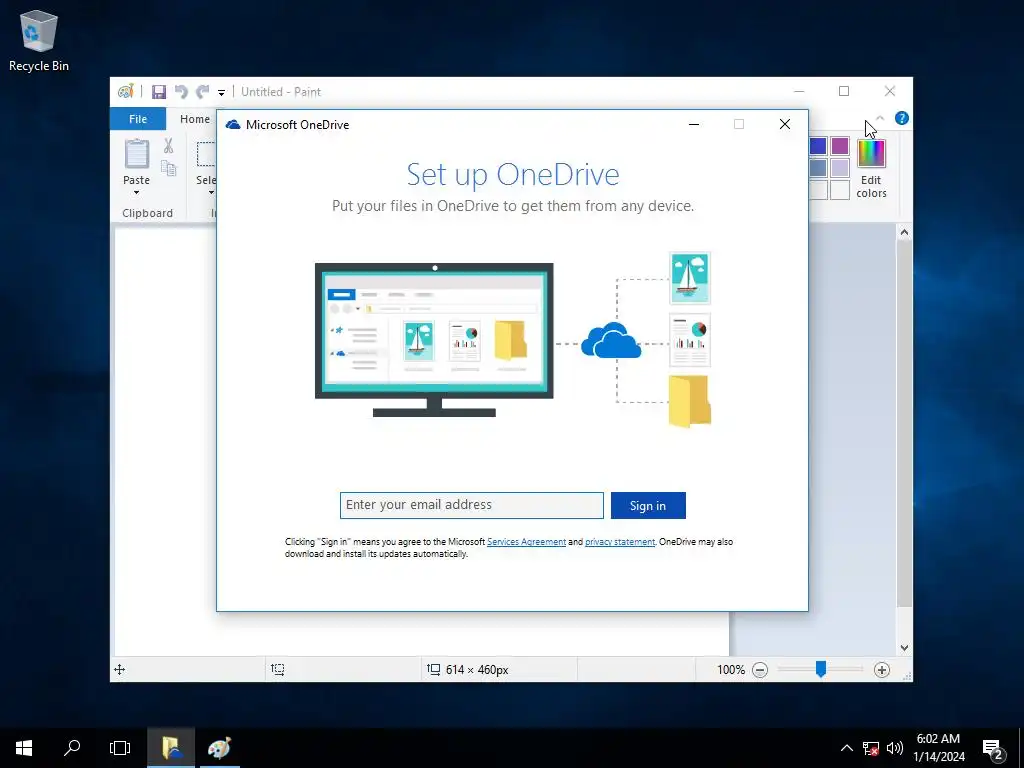The height and width of the screenshot is (768, 1024).
Task: Click the up arrow of Paint's vertical scrollbar
Action: pyautogui.click(x=904, y=232)
